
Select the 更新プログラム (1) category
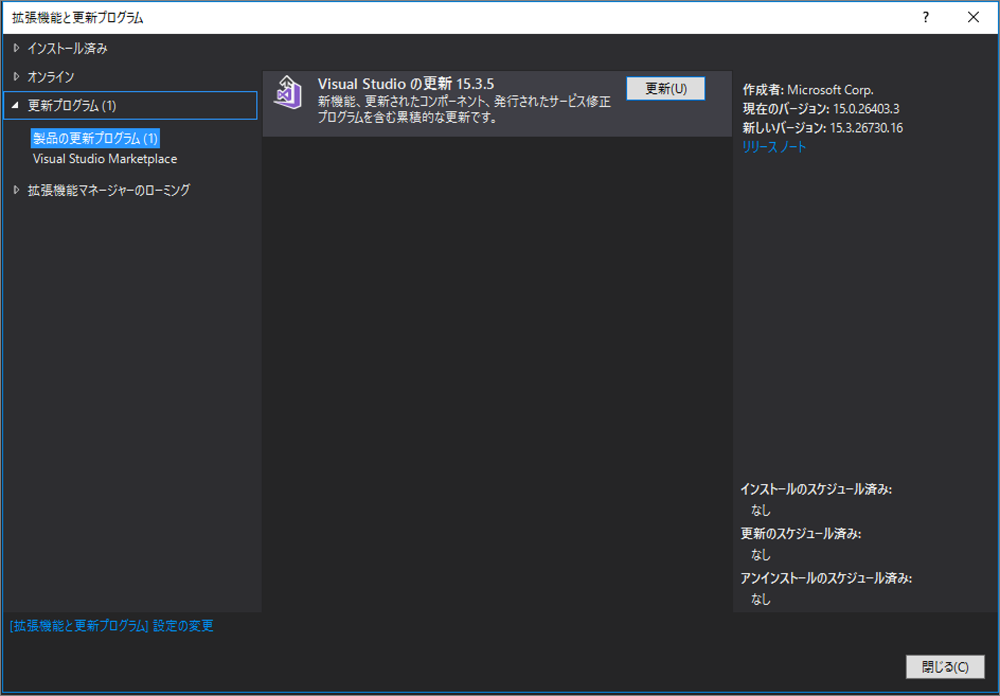click(x=130, y=106)
